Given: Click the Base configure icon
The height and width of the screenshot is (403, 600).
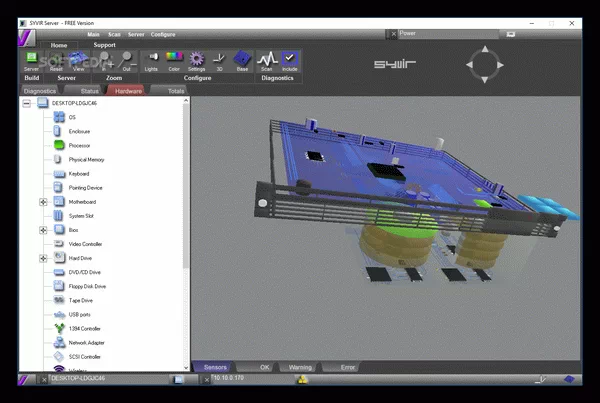Looking at the screenshot, I should click(241, 59).
